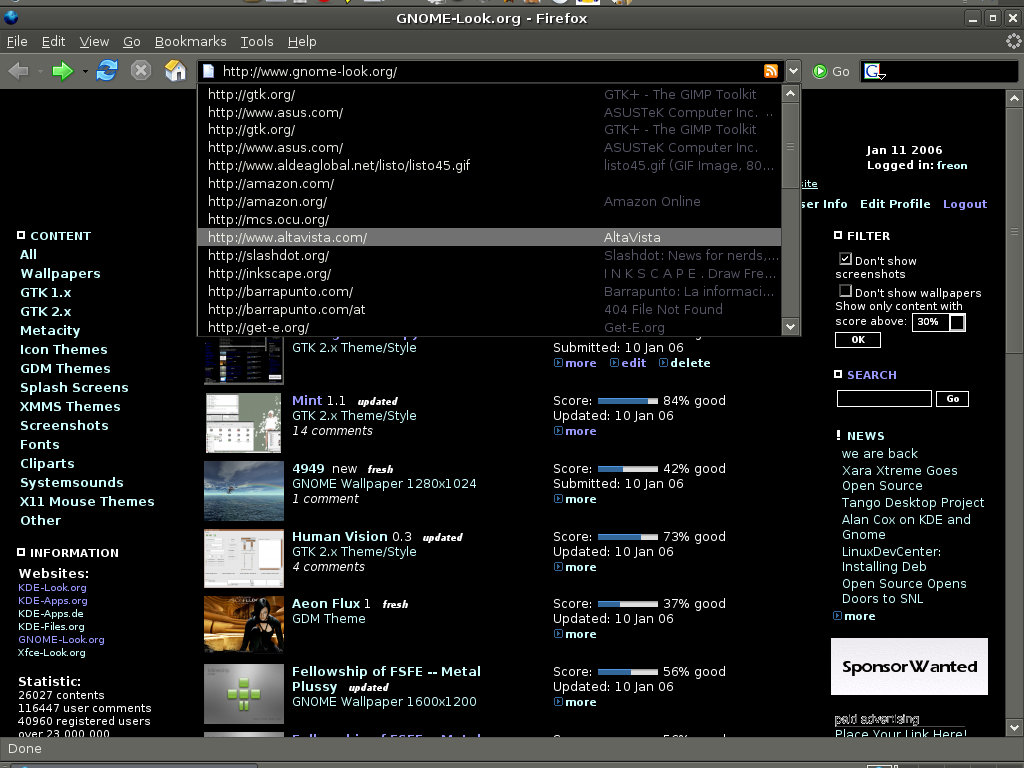The width and height of the screenshot is (1024, 768).
Task: Select http://mcs.ocu.org/ history entry
Action: (x=489, y=219)
